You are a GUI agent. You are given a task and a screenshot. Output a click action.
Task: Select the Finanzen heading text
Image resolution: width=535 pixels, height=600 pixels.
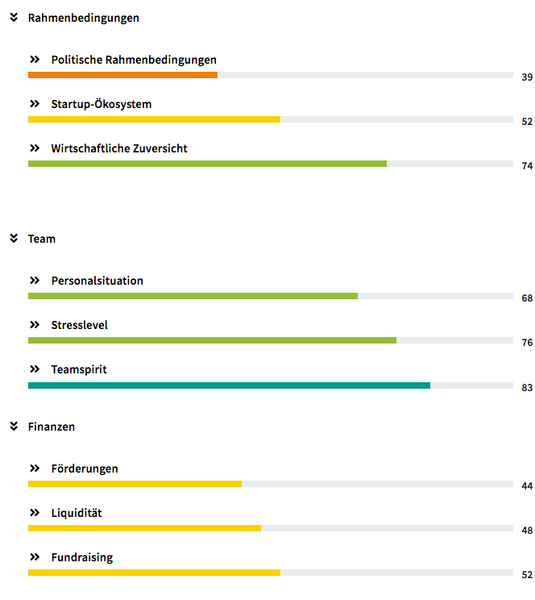point(51,427)
